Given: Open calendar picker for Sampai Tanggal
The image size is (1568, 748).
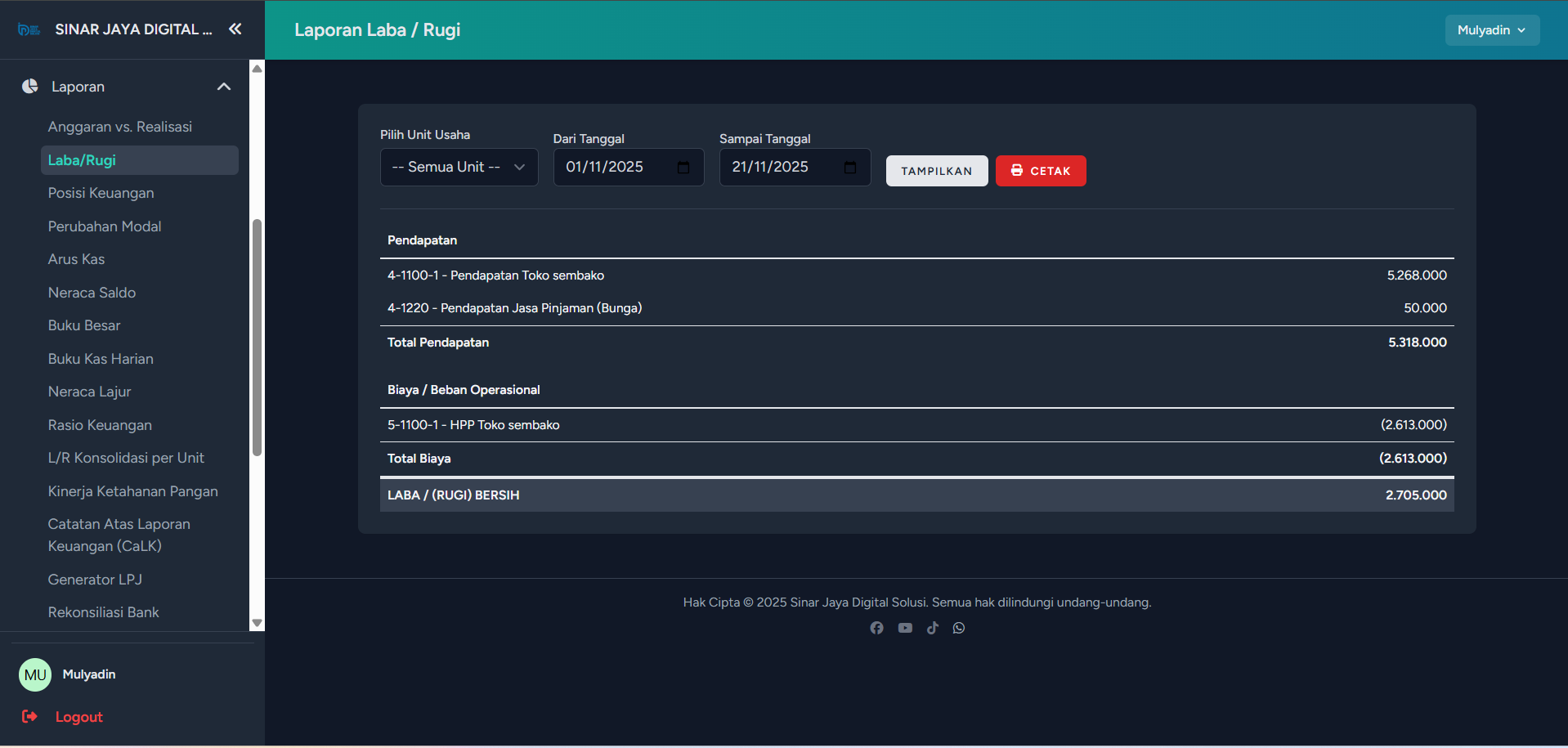Looking at the screenshot, I should (x=850, y=168).
